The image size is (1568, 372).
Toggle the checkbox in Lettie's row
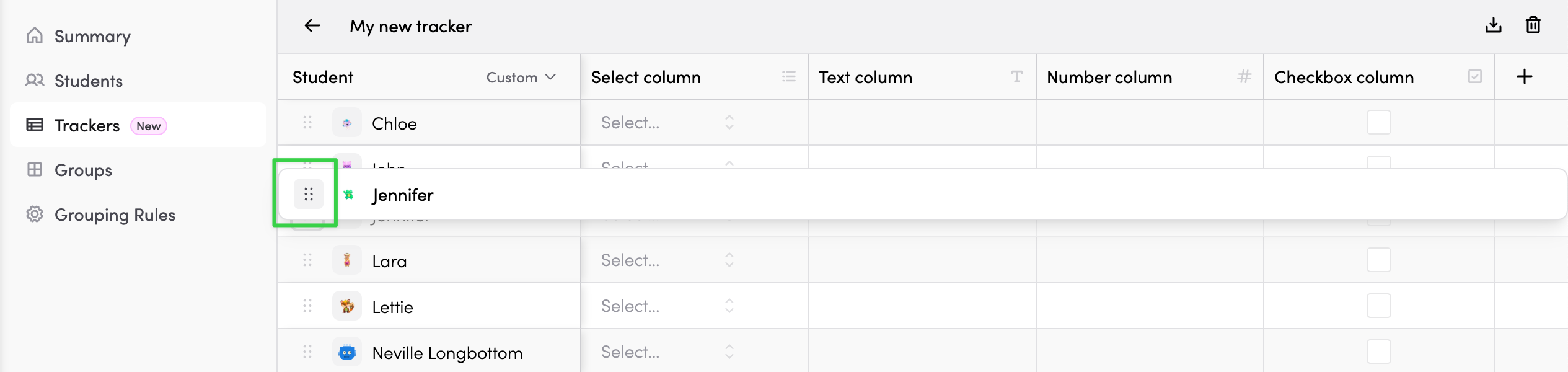(1378, 306)
